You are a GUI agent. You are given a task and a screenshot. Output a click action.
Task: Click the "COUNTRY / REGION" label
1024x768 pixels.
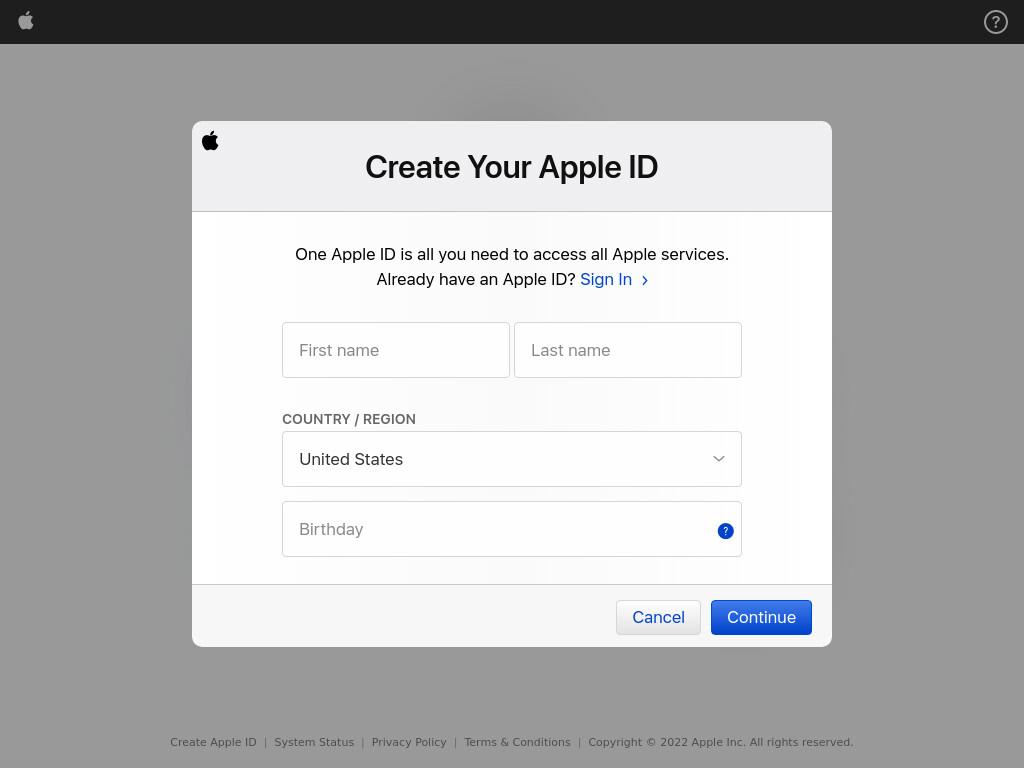(349, 419)
